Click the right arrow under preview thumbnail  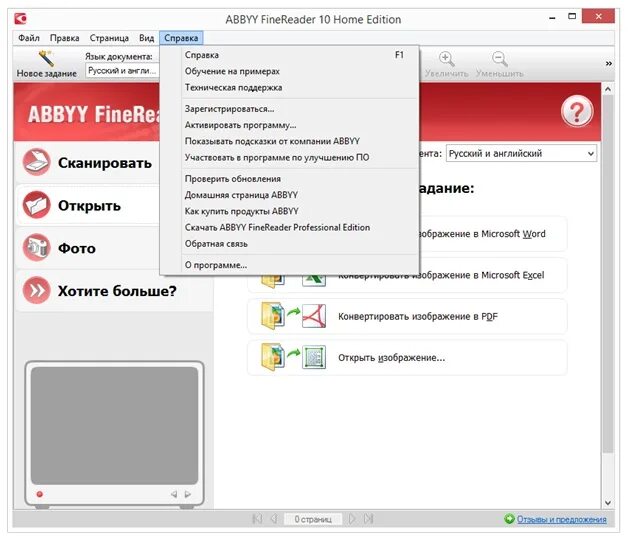pos(188,494)
